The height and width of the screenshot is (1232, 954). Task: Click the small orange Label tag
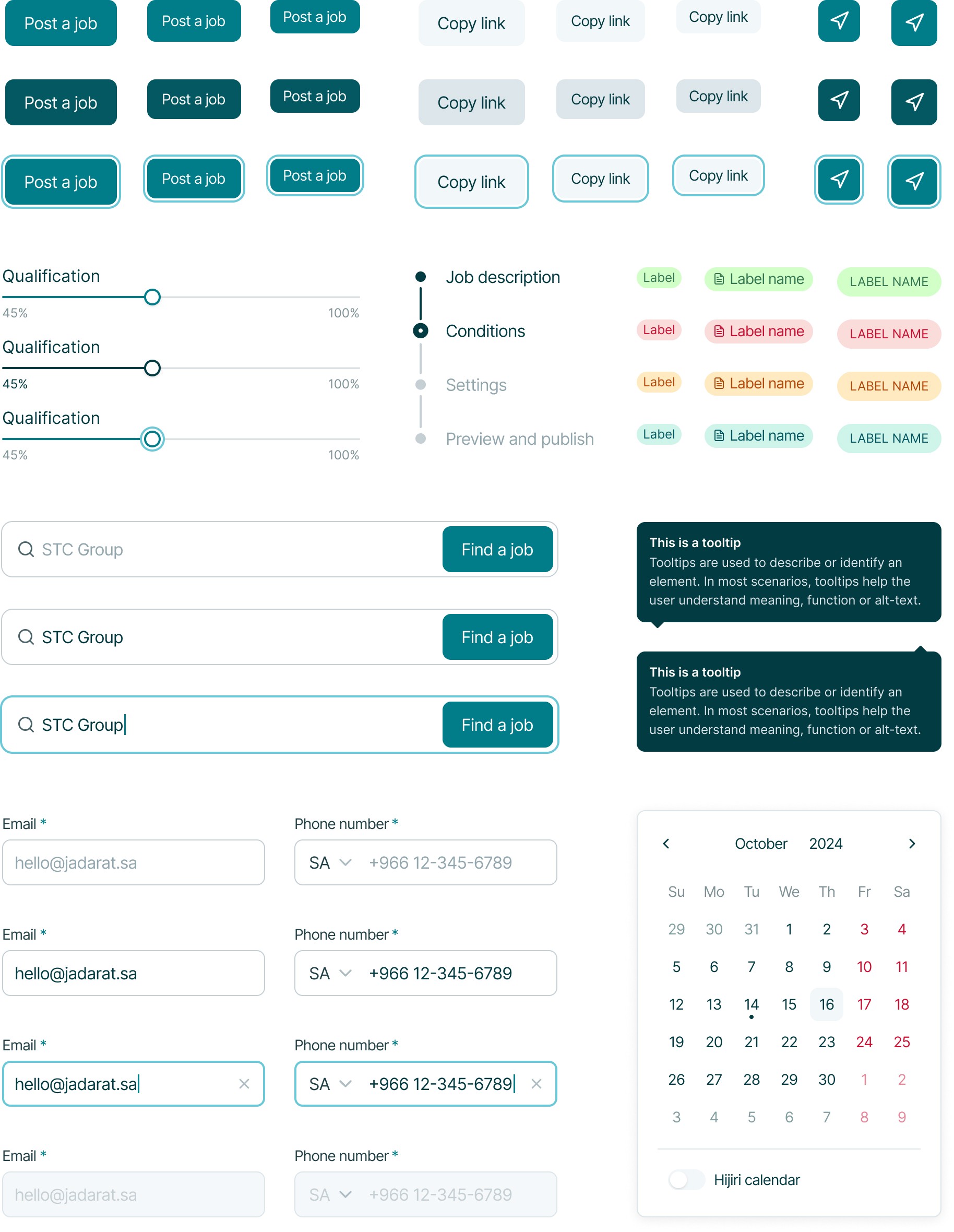tap(659, 382)
